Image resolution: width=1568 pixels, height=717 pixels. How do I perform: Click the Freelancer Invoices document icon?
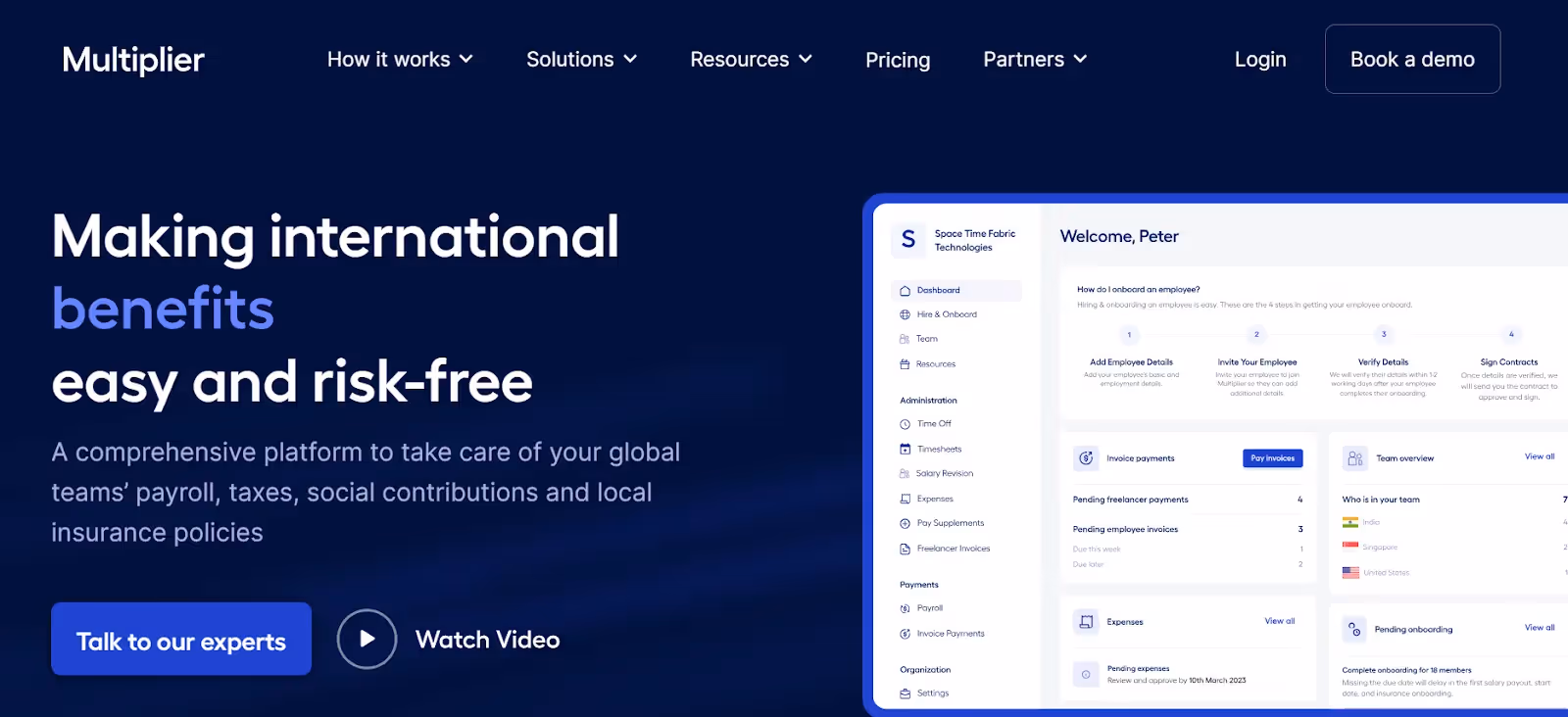tap(905, 549)
